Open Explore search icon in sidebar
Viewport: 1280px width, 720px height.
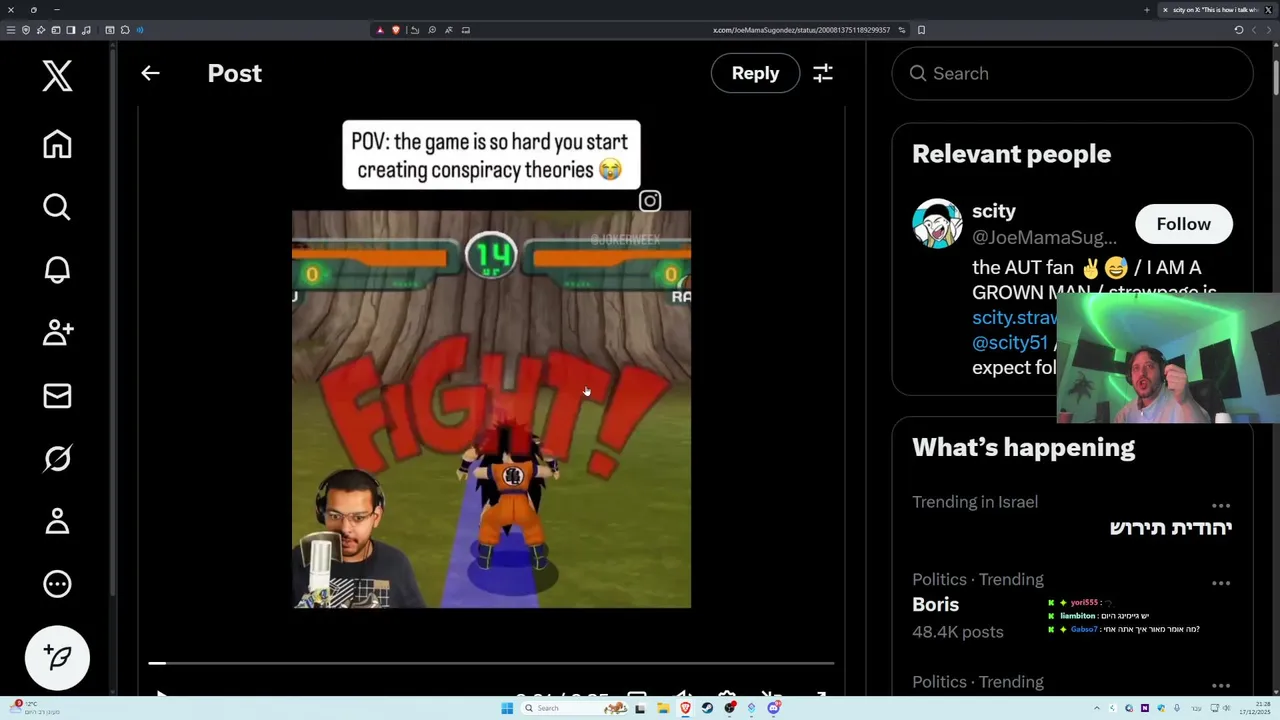coord(57,207)
